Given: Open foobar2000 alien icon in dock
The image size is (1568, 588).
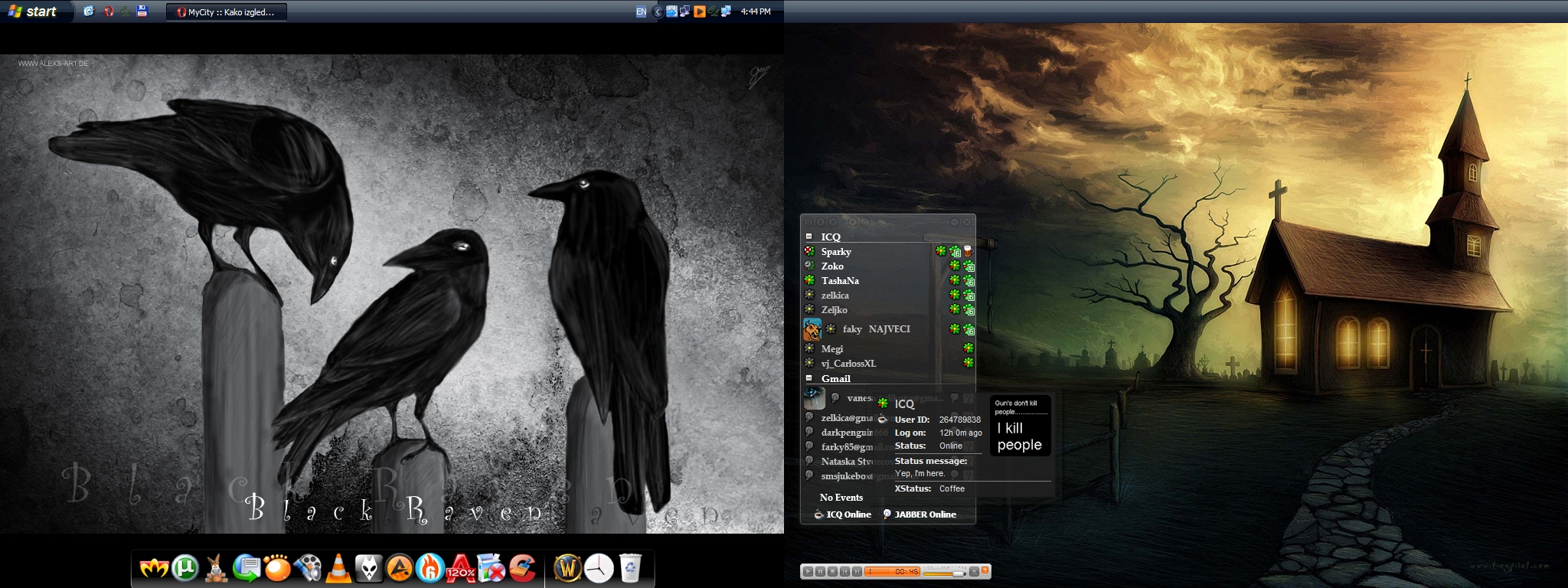Looking at the screenshot, I should (x=369, y=568).
